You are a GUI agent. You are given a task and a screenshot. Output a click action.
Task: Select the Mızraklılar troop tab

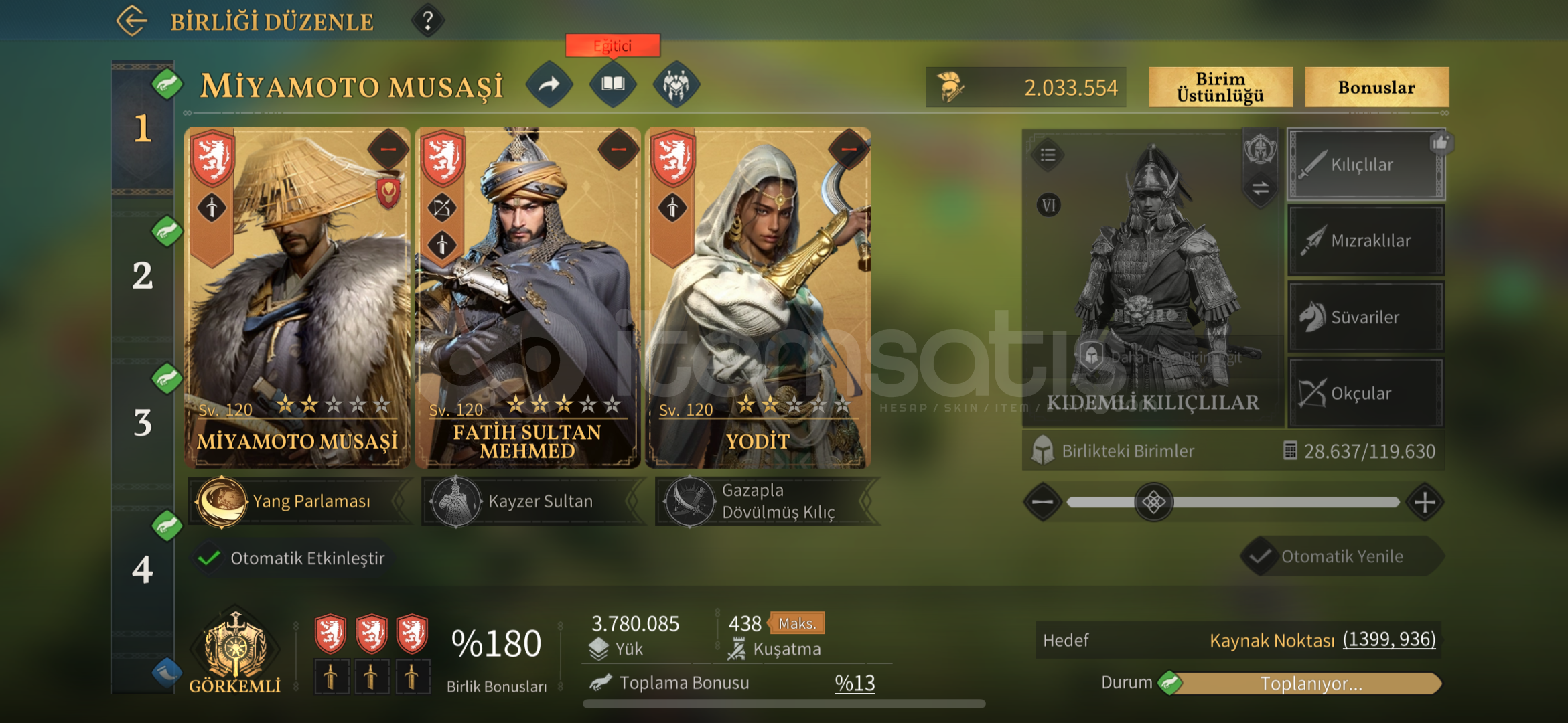[1366, 241]
